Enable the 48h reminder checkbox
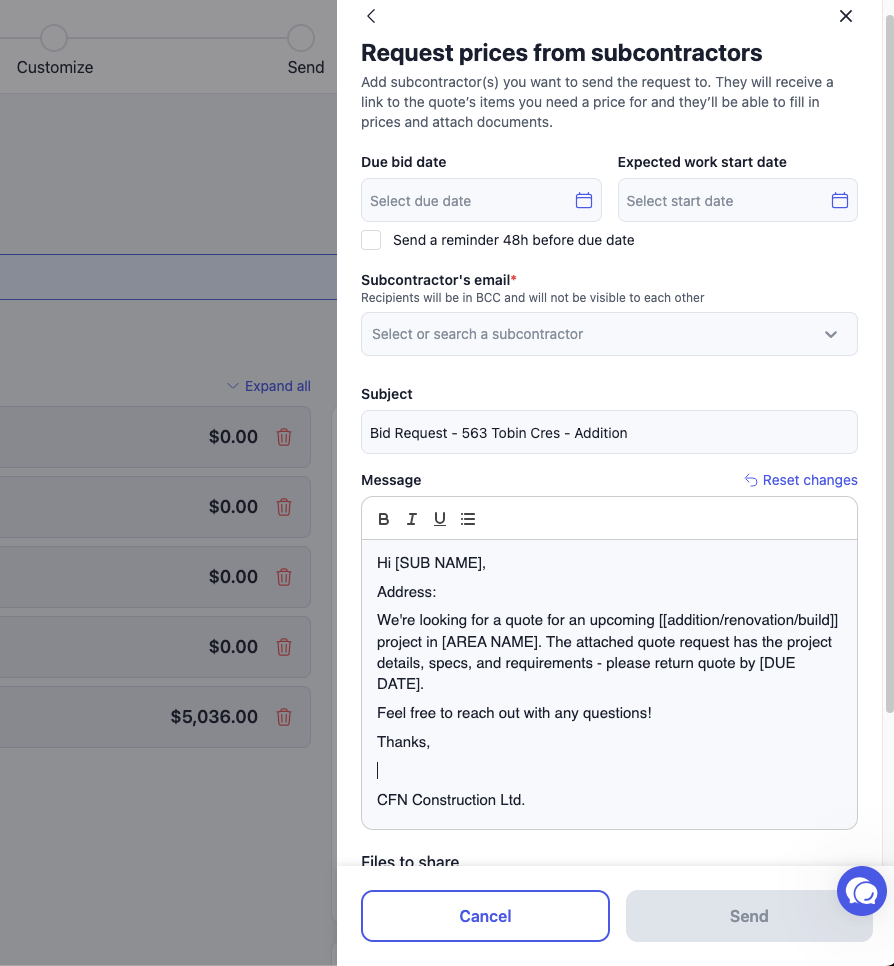 tap(371, 240)
